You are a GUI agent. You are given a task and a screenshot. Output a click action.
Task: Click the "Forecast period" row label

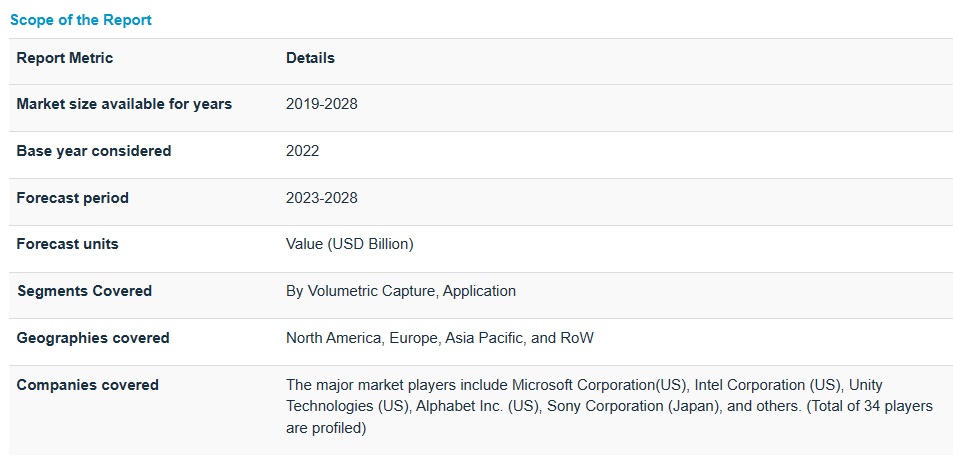coord(73,198)
